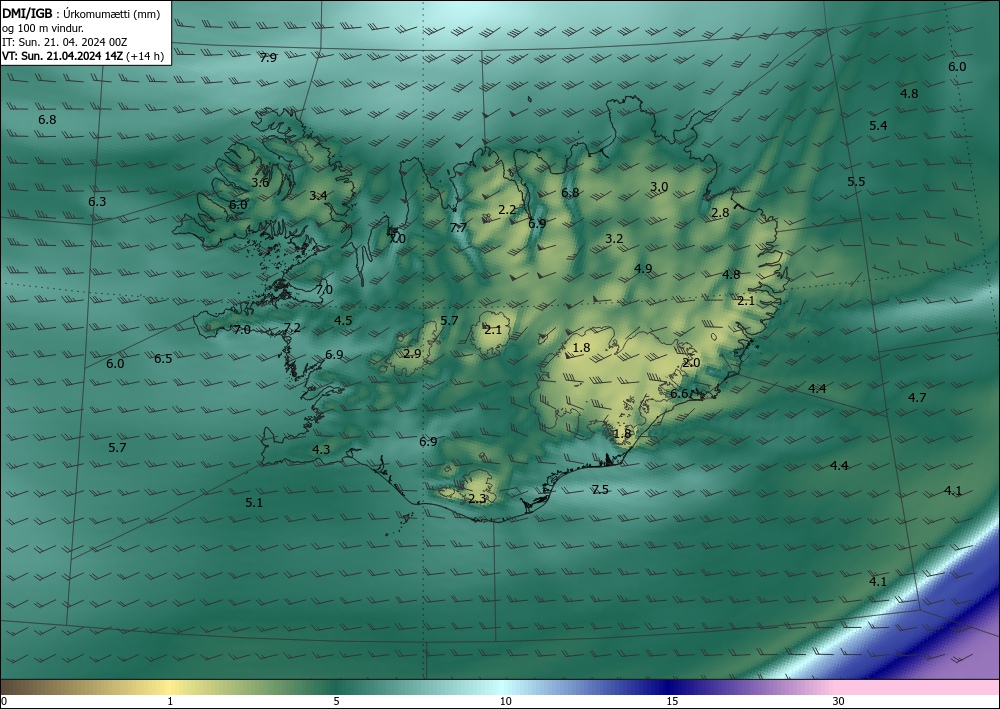
Task: Click the 5.5 value on the map
Action: [856, 182]
